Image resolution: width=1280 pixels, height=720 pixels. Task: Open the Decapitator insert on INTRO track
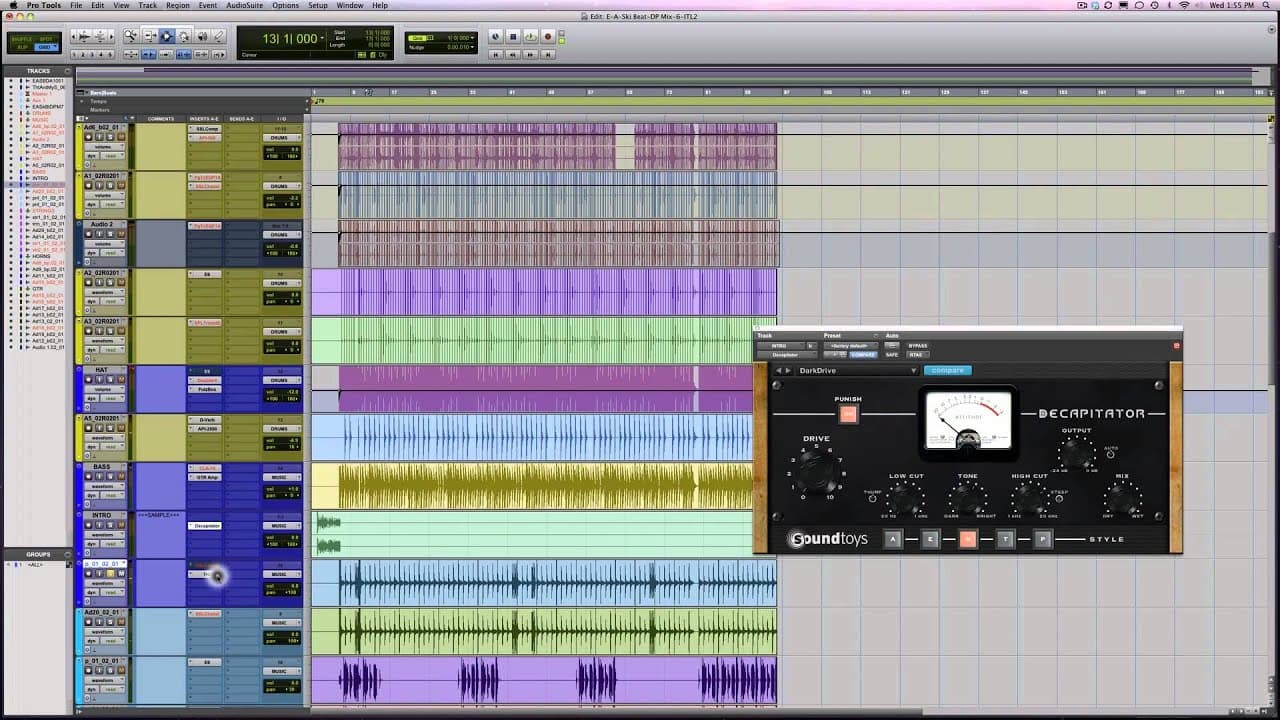pyautogui.click(x=205, y=526)
